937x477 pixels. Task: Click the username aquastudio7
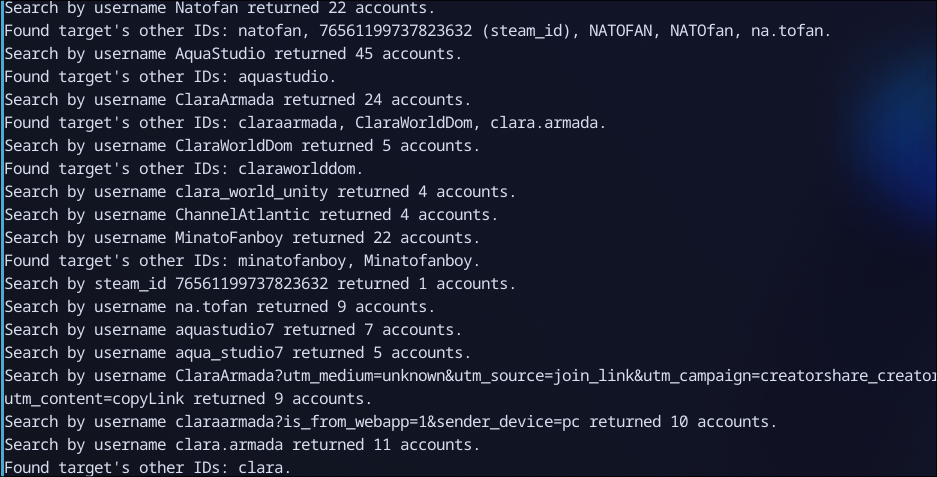[x=225, y=331]
